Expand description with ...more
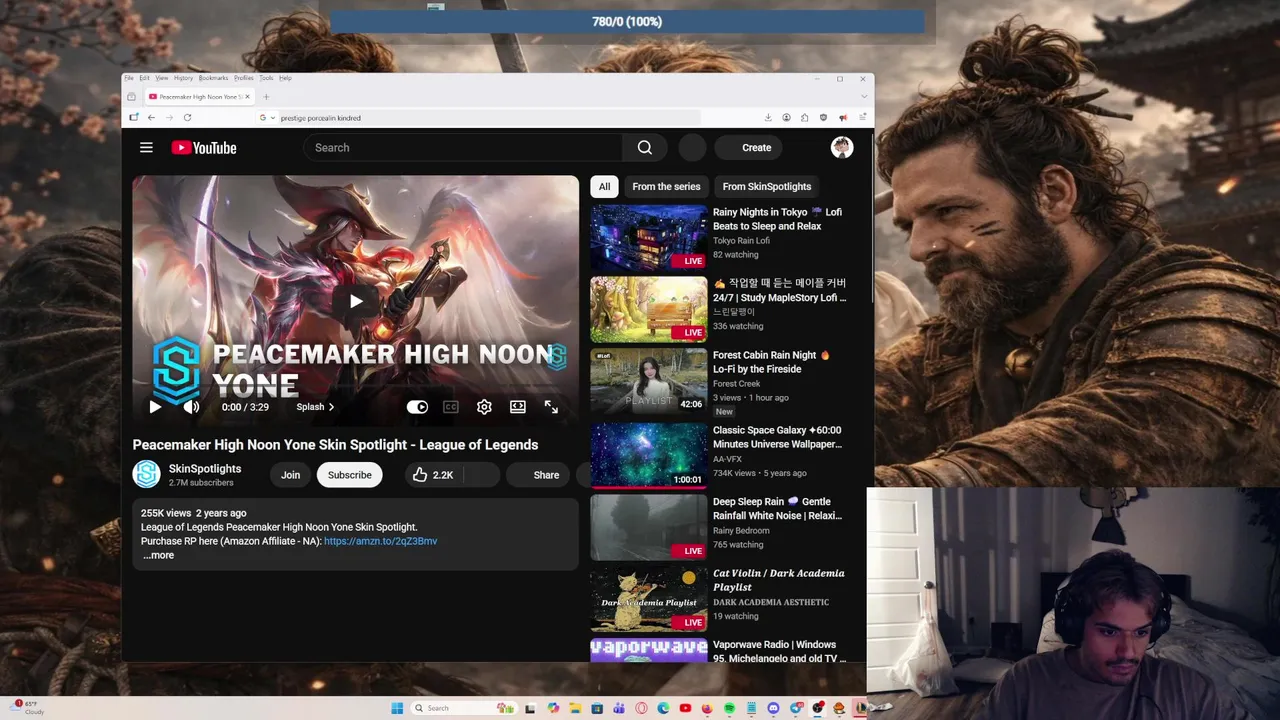 (x=158, y=555)
